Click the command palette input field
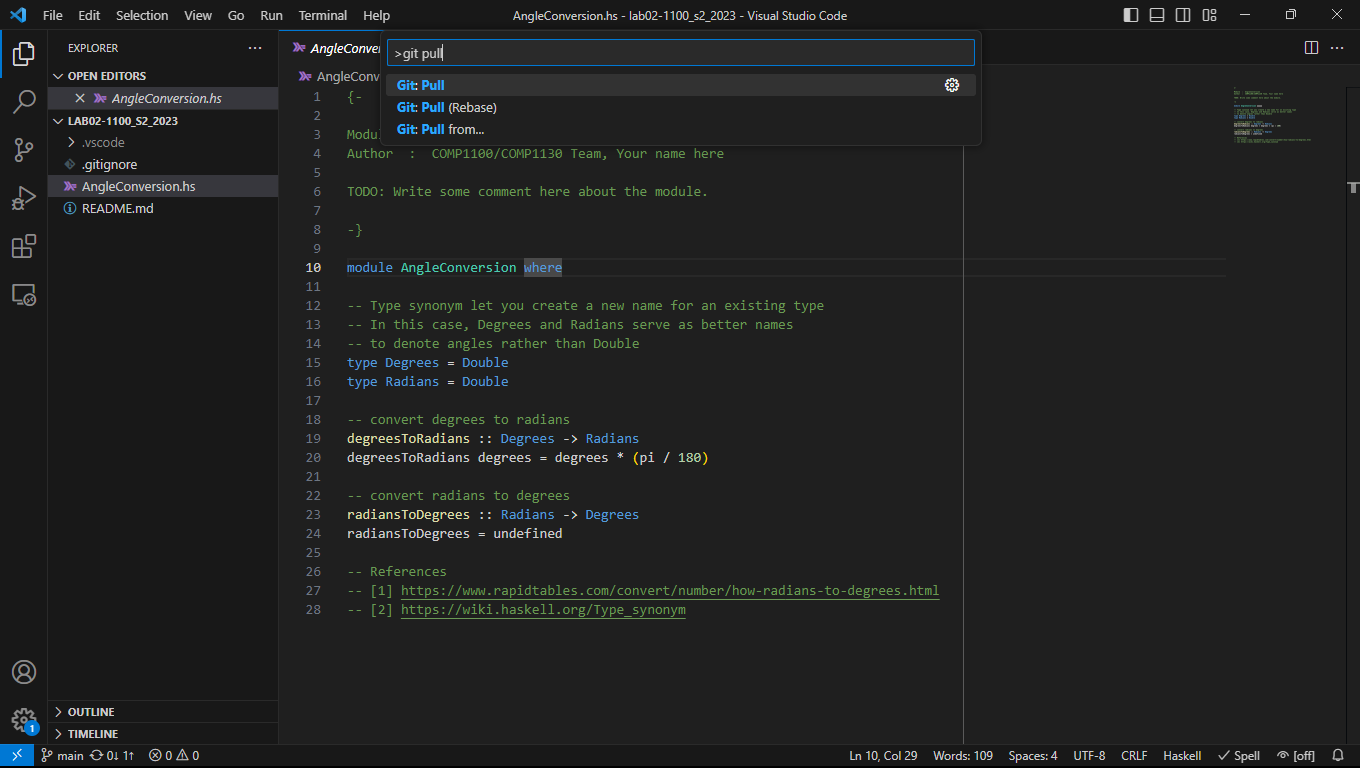Image resolution: width=1360 pixels, height=768 pixels. 681,53
